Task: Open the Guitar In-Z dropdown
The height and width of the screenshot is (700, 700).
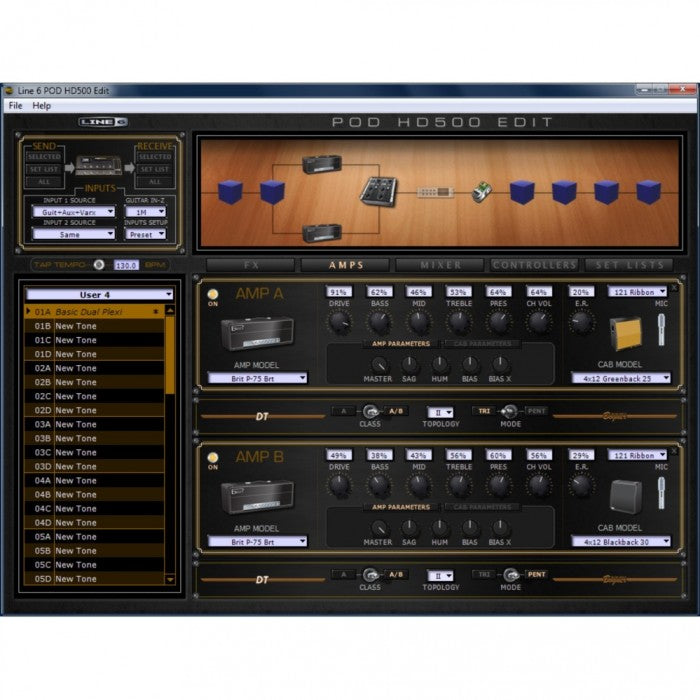Action: [146, 212]
